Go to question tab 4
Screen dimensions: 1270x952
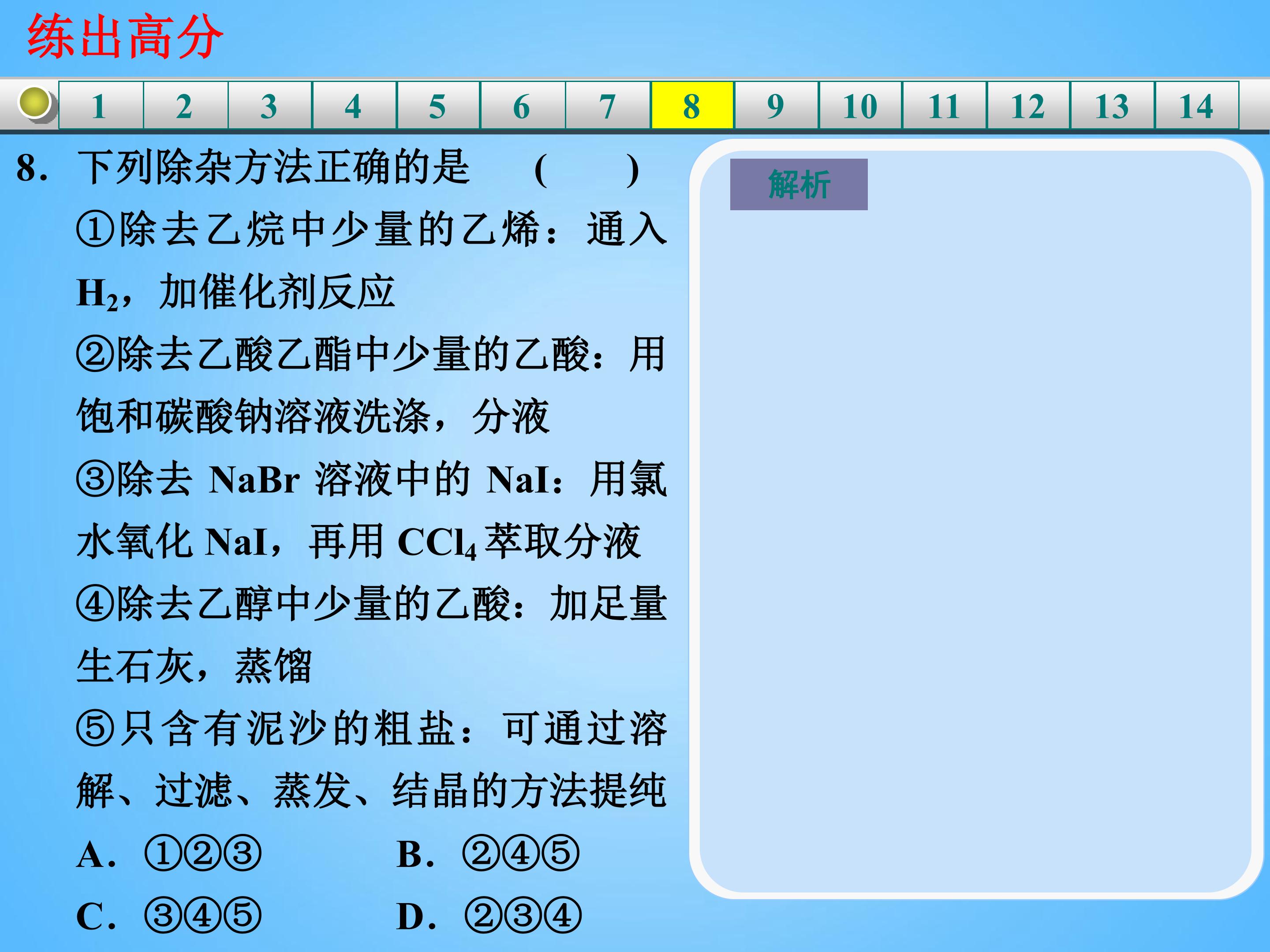[354, 106]
